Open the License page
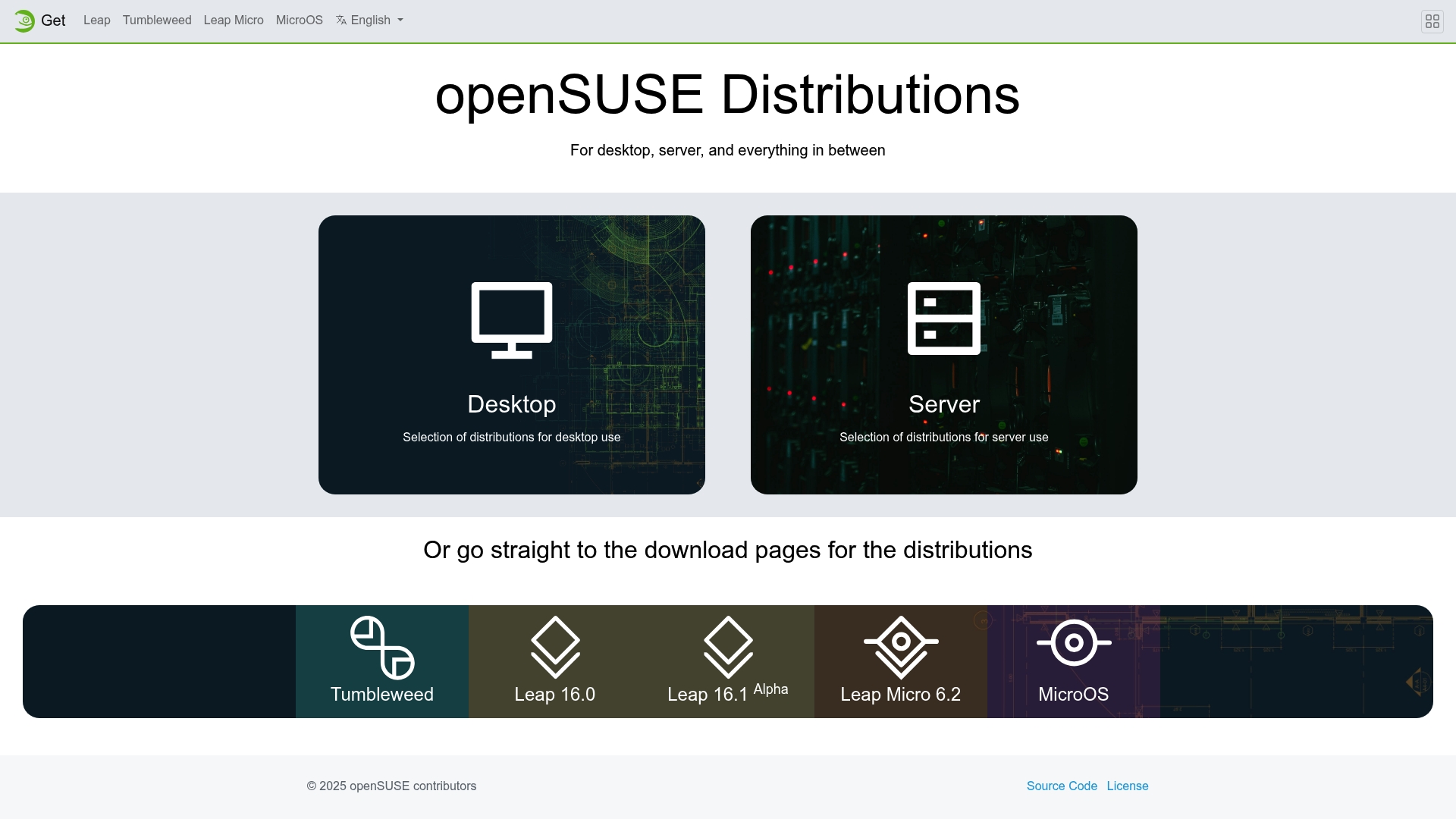Viewport: 1456px width, 819px height. pos(1128,786)
